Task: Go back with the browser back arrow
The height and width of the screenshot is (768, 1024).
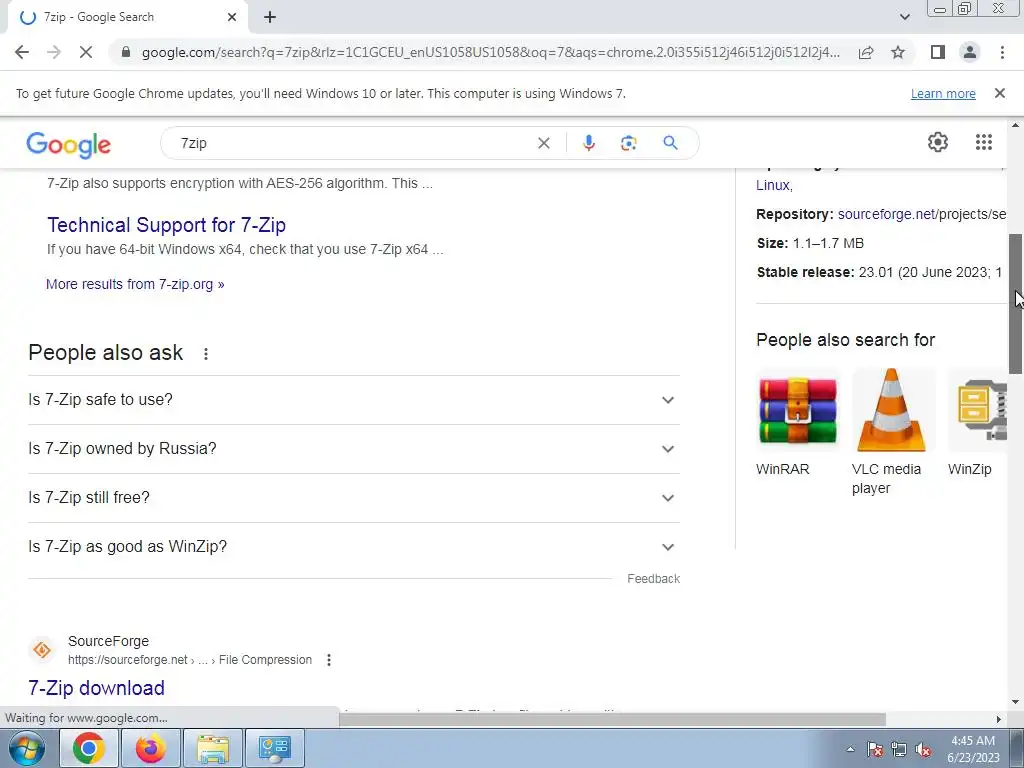Action: pyautogui.click(x=22, y=52)
